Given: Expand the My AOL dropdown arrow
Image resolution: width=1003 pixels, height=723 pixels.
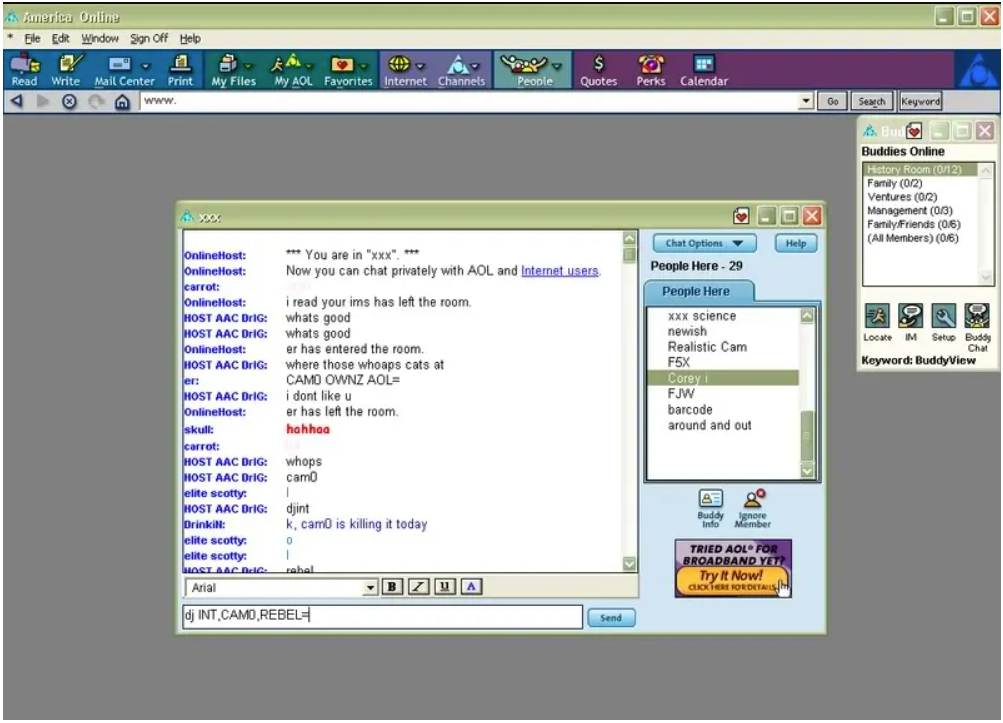Looking at the screenshot, I should point(309,66).
